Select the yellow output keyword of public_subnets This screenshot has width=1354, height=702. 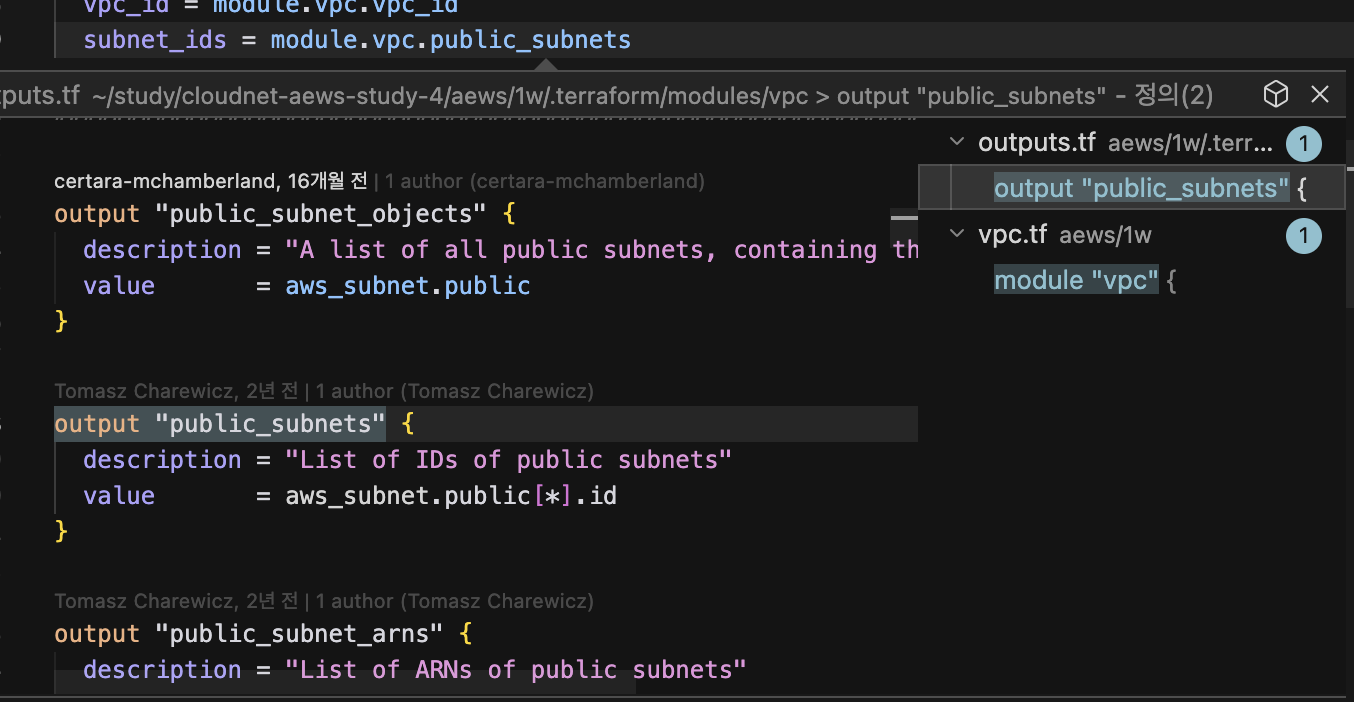pos(96,423)
